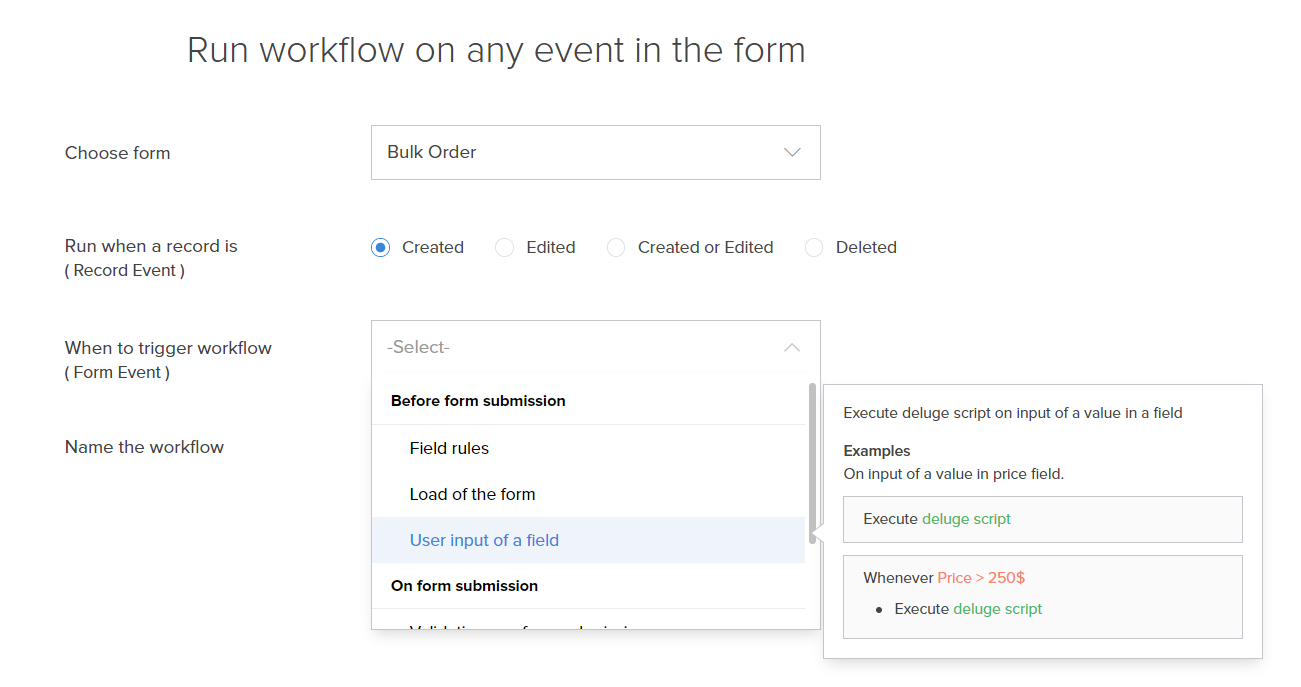1301x687 pixels.
Task: Click deluge script link in Execute box
Action: (966, 519)
